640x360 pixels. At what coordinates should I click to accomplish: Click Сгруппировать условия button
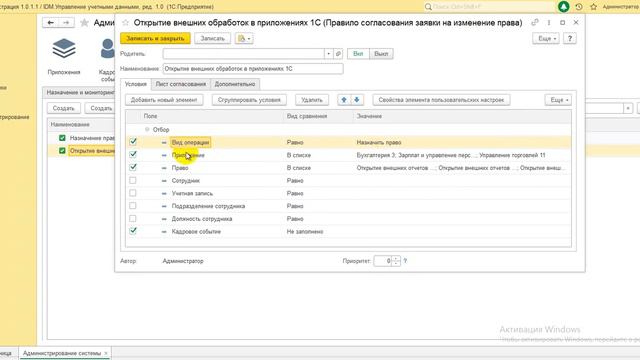click(x=249, y=100)
